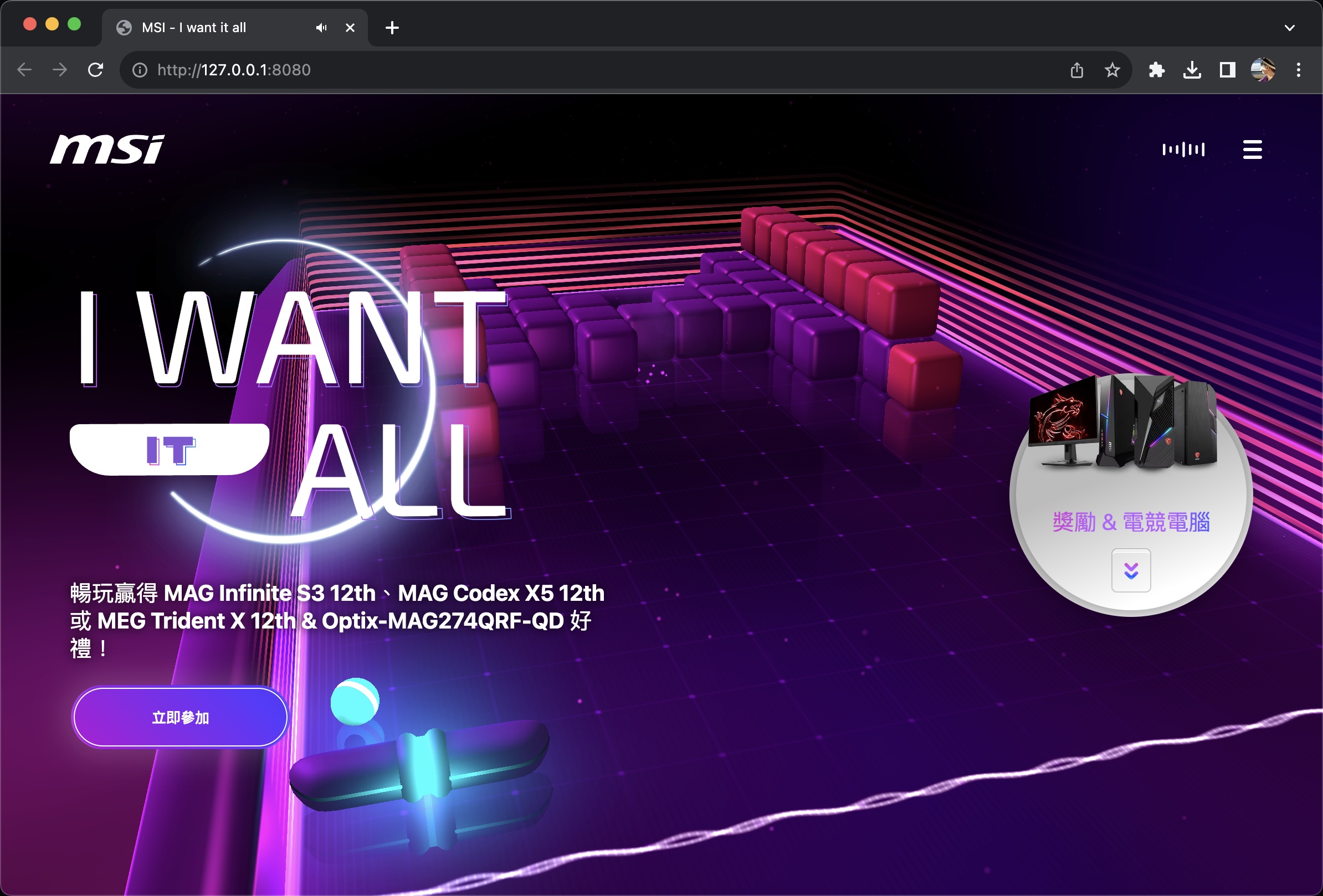Reload the page

[x=96, y=70]
